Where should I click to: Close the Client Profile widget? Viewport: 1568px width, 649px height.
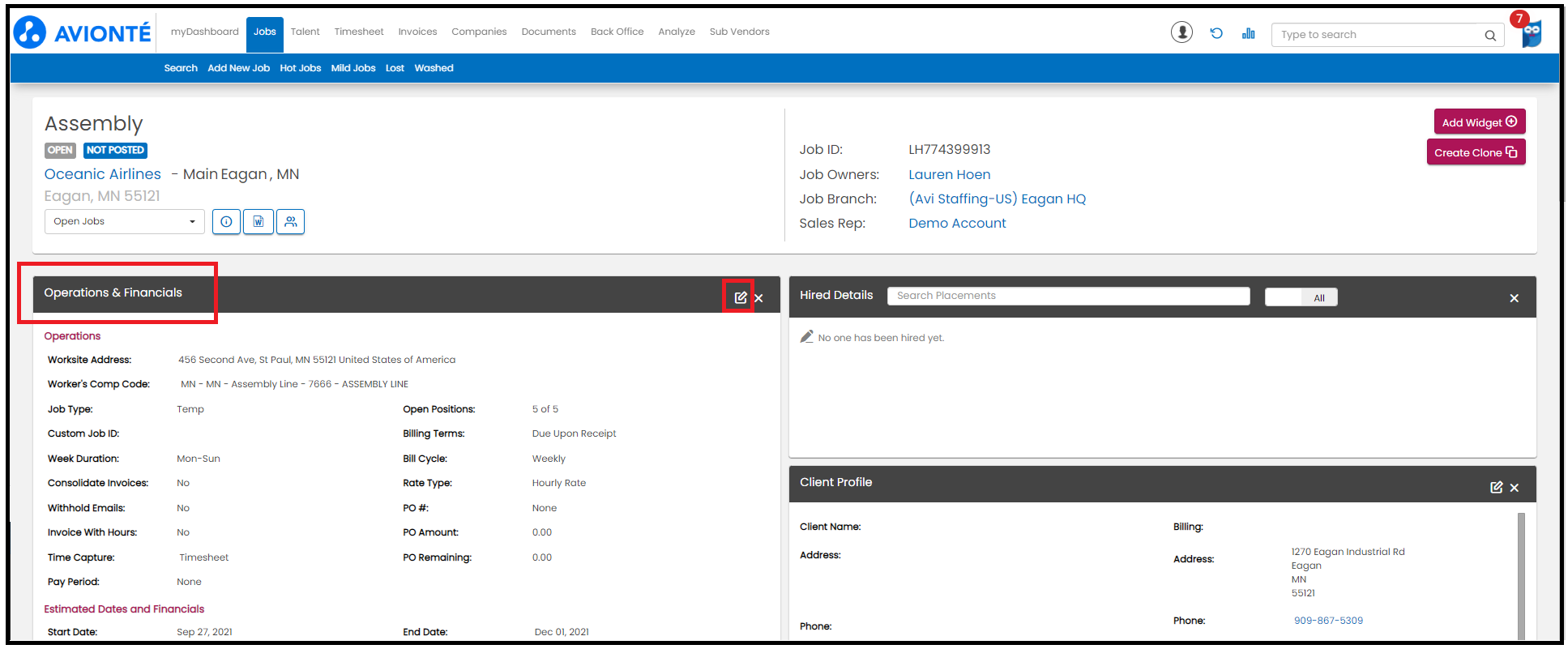1515,488
